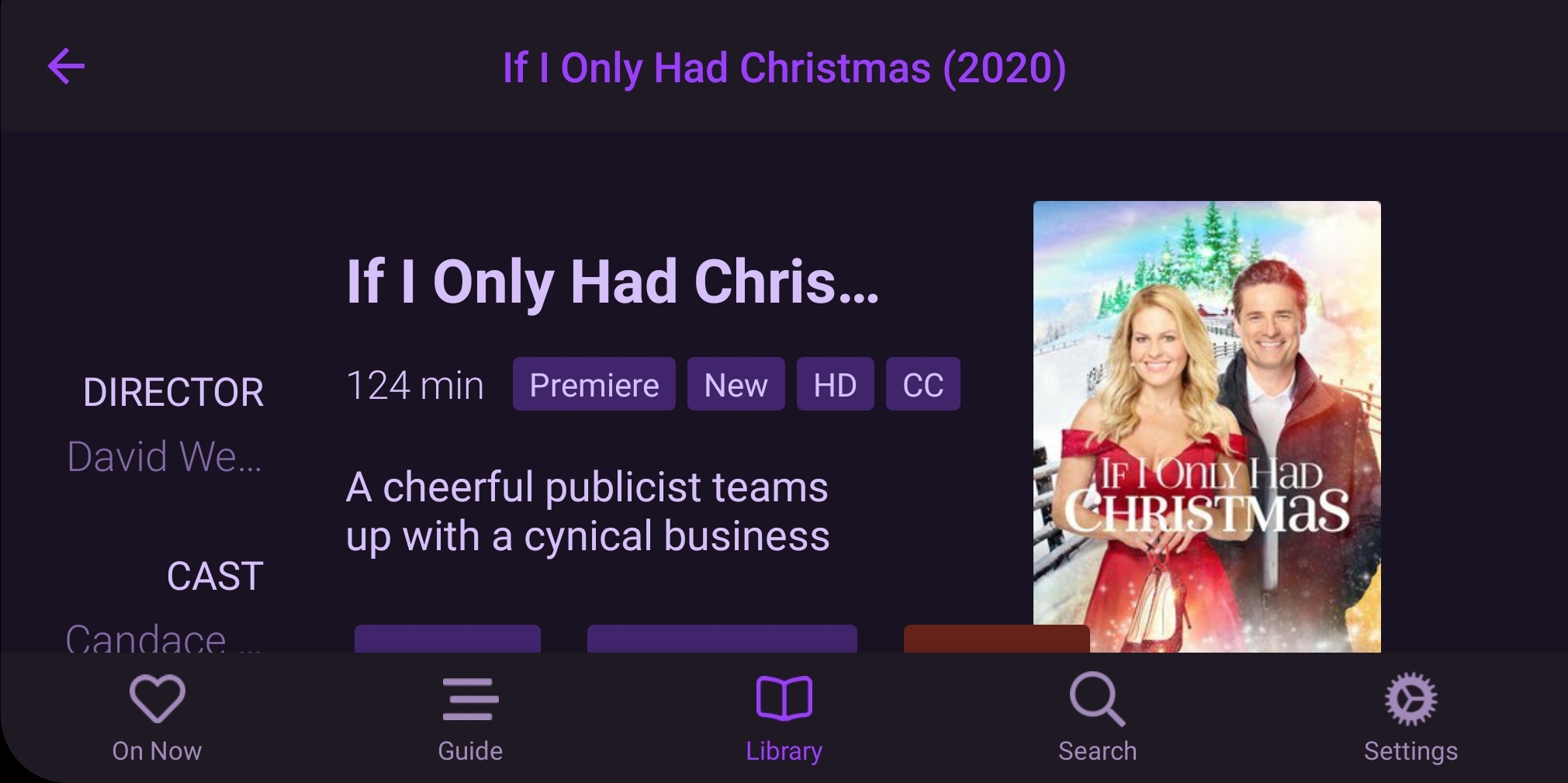Tap the first purple action button

pos(448,639)
